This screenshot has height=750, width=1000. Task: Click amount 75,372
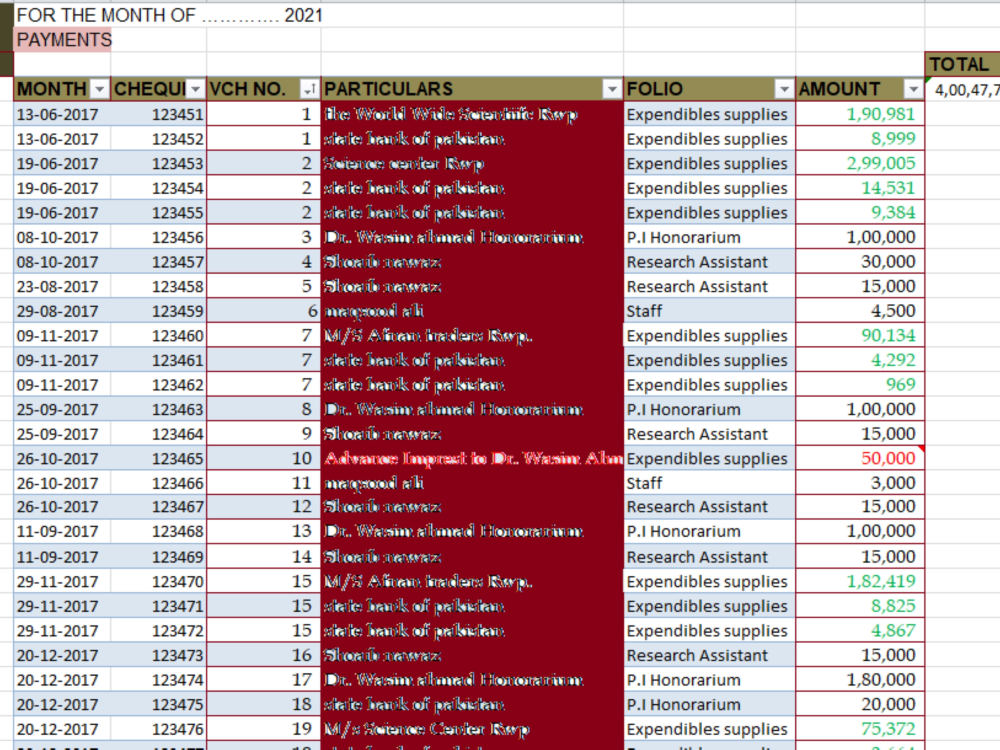tap(888, 728)
